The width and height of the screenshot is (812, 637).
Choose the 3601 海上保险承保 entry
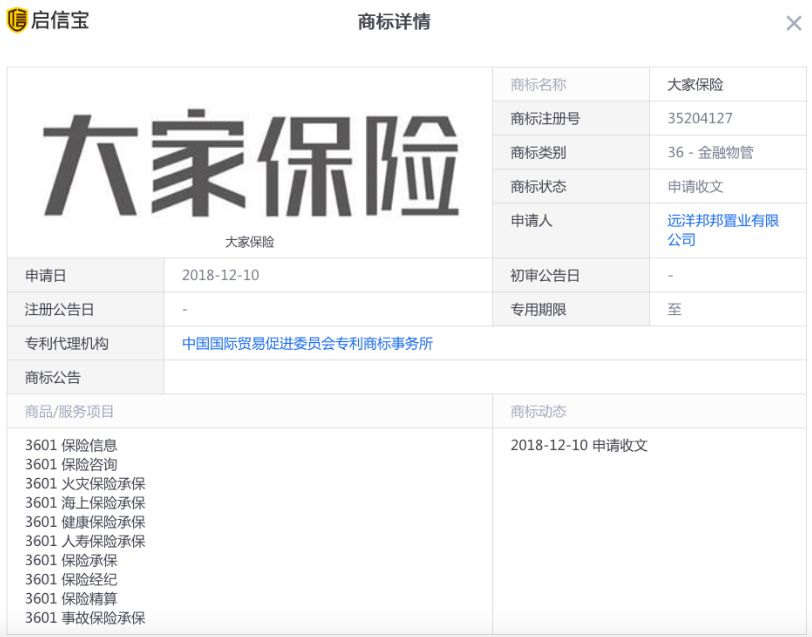coord(85,503)
